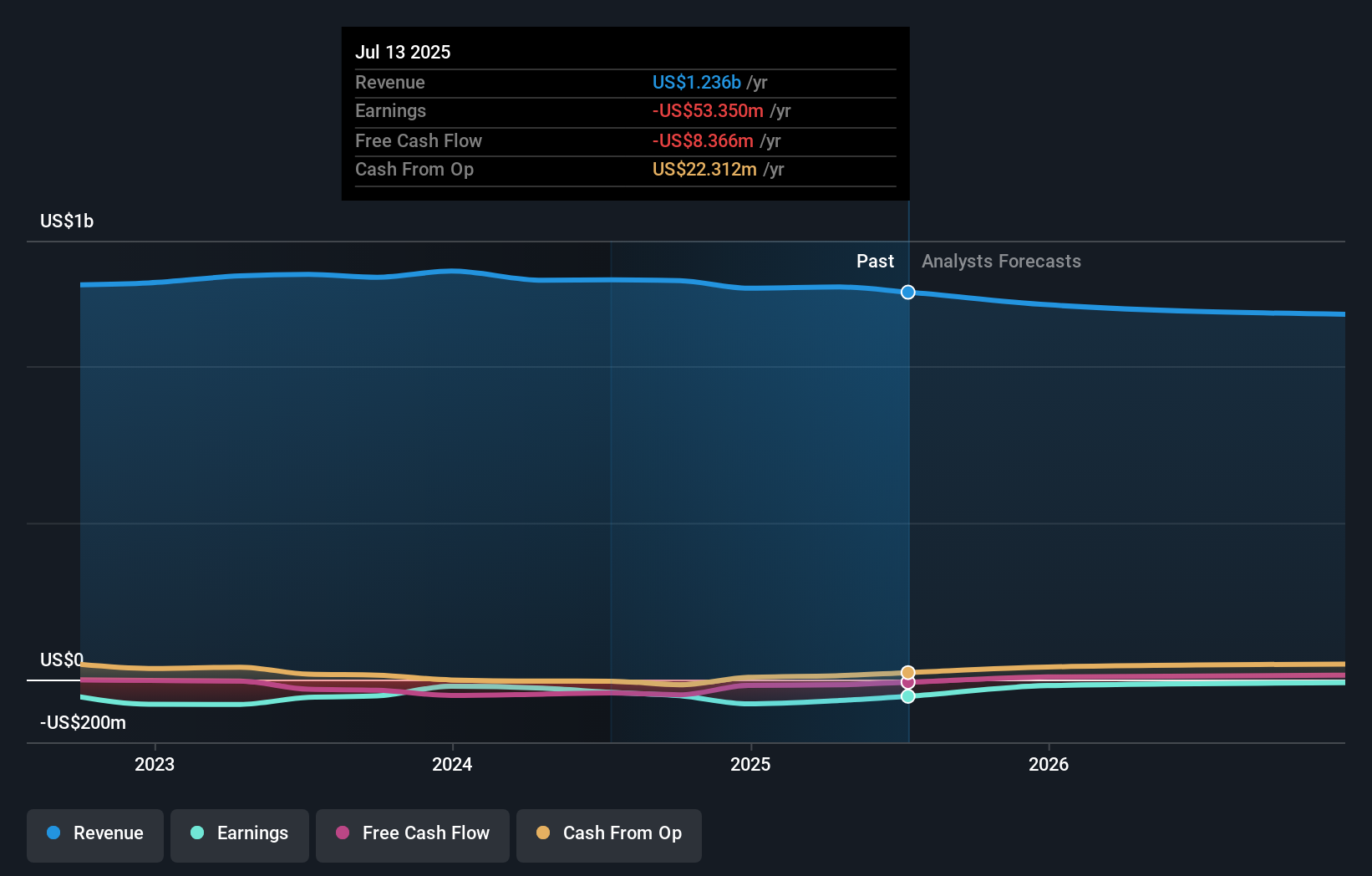This screenshot has height=876, width=1372.
Task: Select the teal Earnings marker on chart
Action: 908,696
